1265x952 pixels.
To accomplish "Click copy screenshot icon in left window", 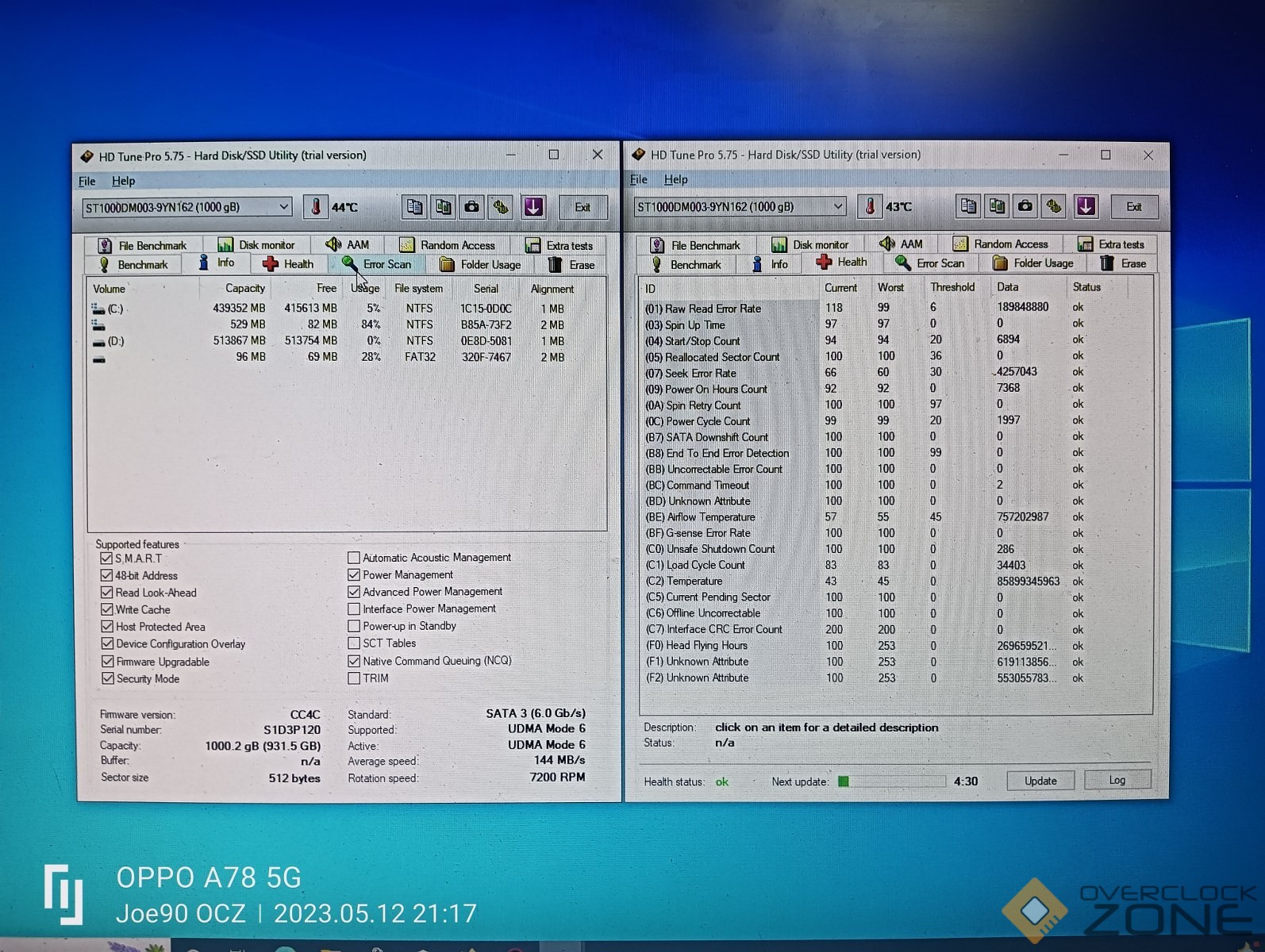I will [443, 207].
